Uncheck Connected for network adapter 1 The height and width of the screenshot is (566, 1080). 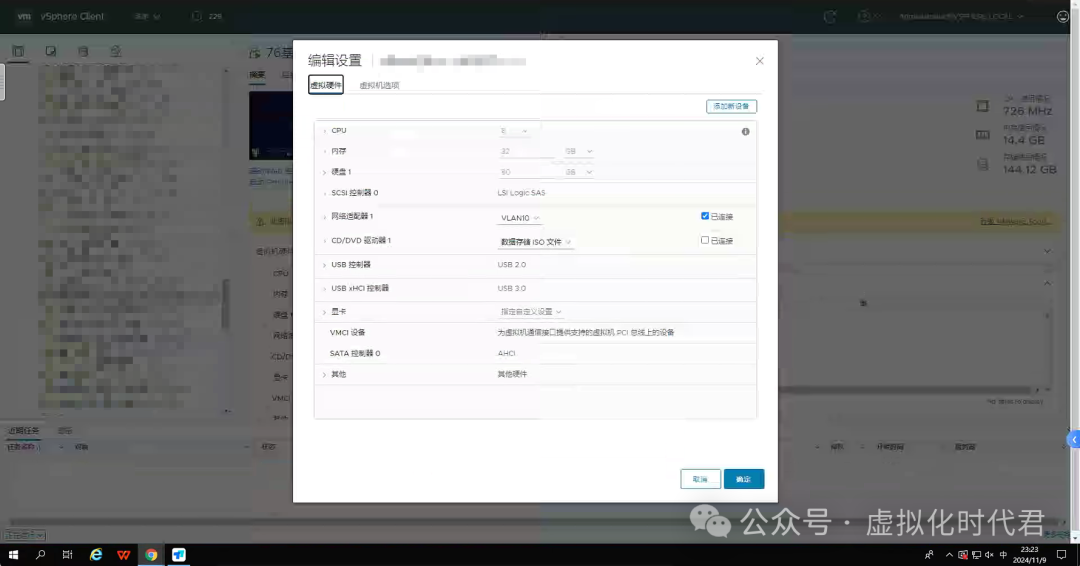pos(705,216)
